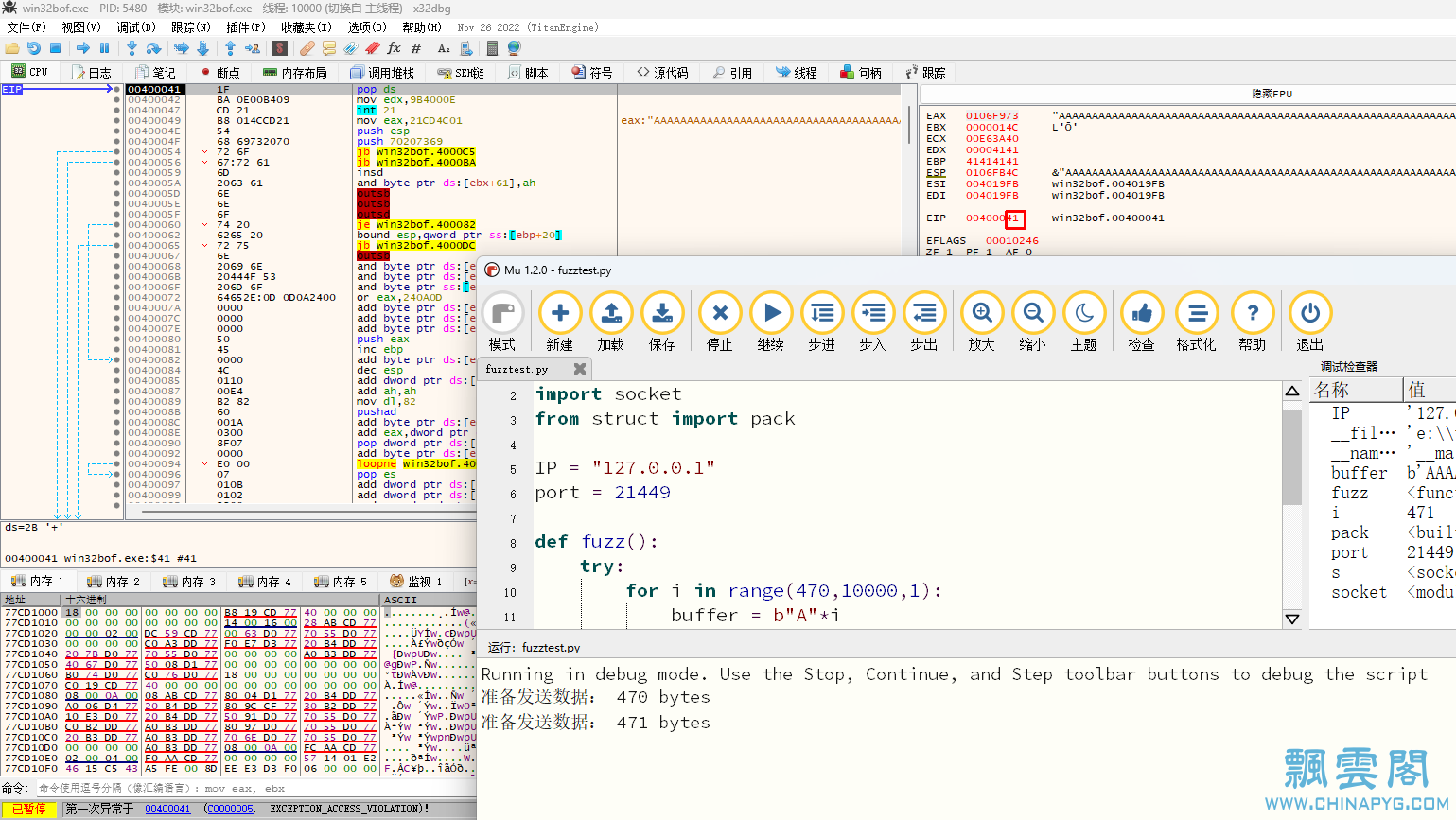Click the 隐藏FPU button in registers
1456x820 pixels.
1272,94
